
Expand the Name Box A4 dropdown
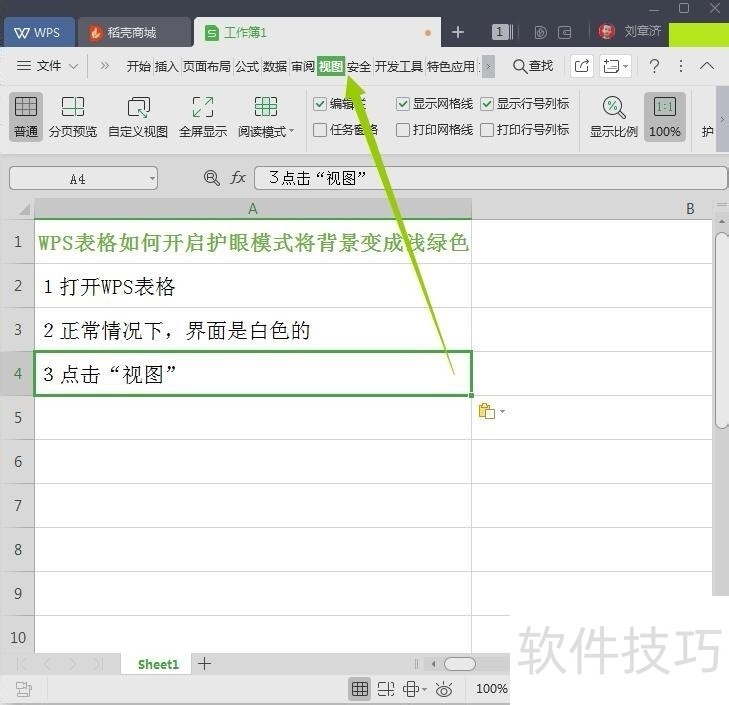[152, 179]
